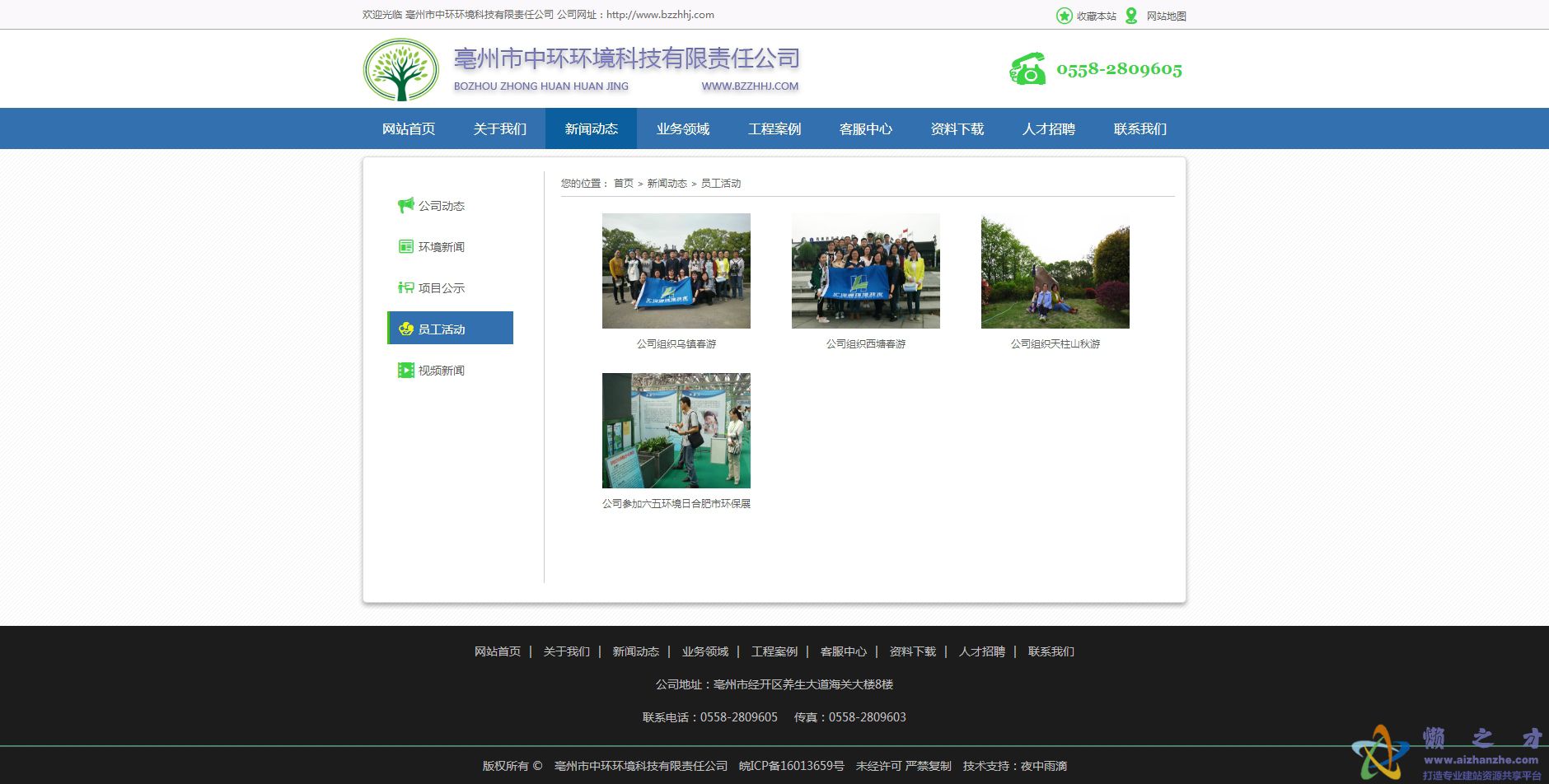Click the megaphone icon beside 公司动态
This screenshot has width=1549, height=784.
coord(405,205)
